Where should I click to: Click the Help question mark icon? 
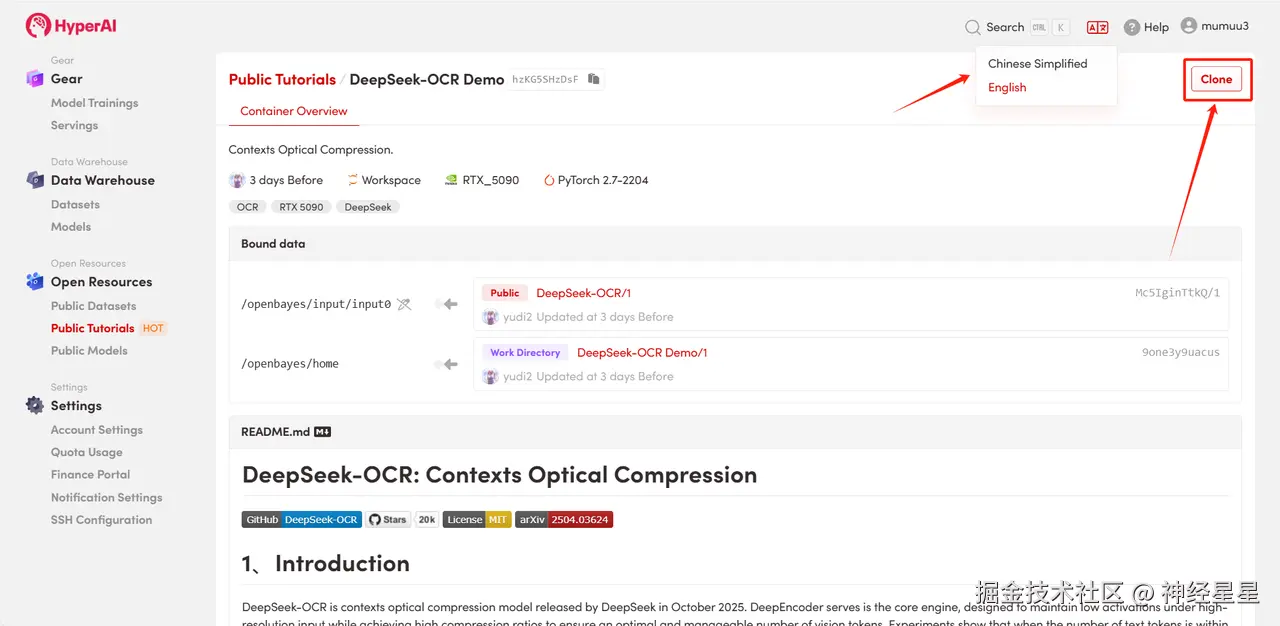(x=1131, y=27)
